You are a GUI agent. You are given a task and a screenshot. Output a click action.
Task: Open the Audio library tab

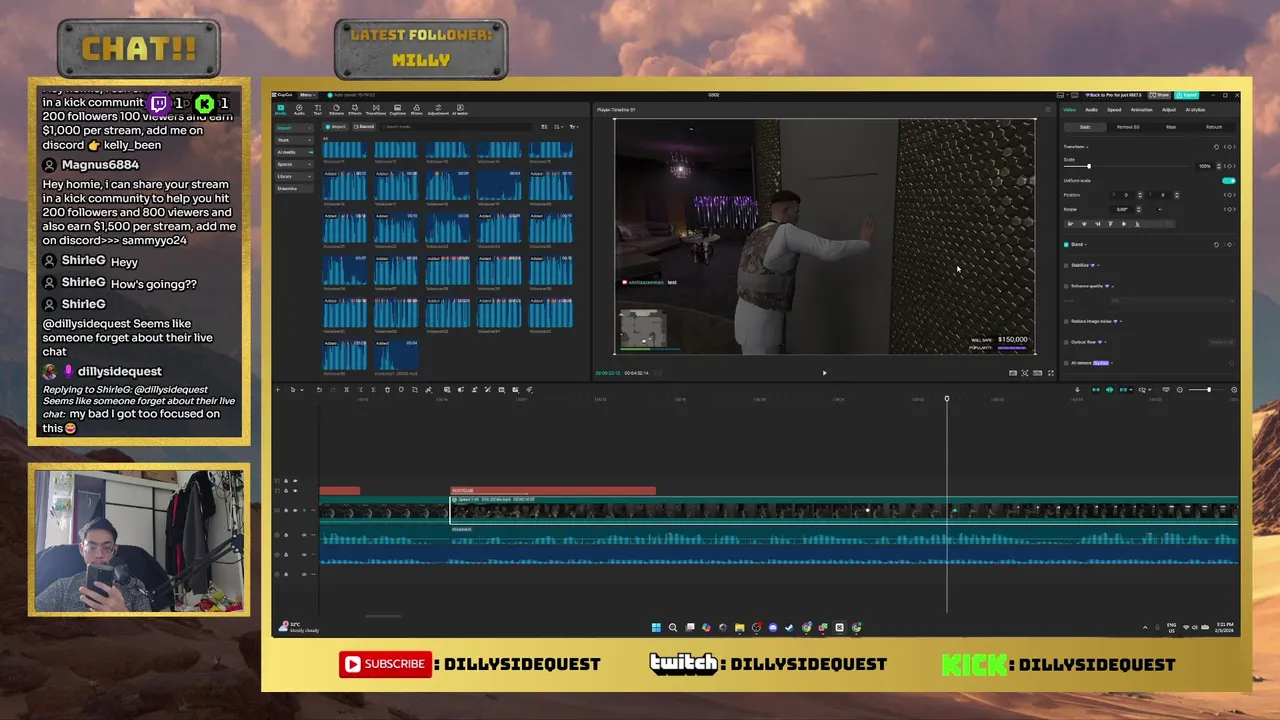click(x=299, y=109)
